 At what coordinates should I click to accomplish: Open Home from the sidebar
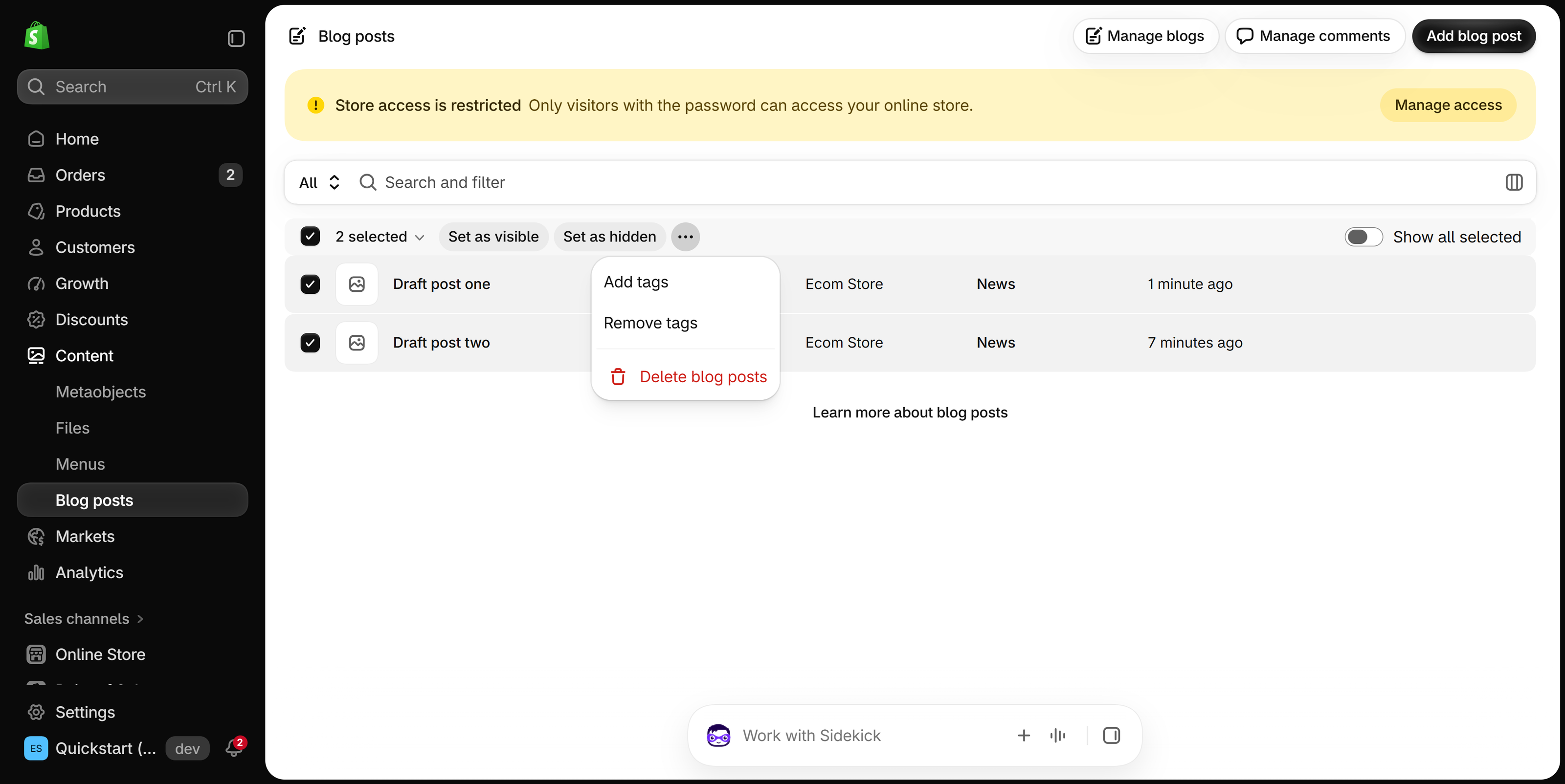coord(133,139)
